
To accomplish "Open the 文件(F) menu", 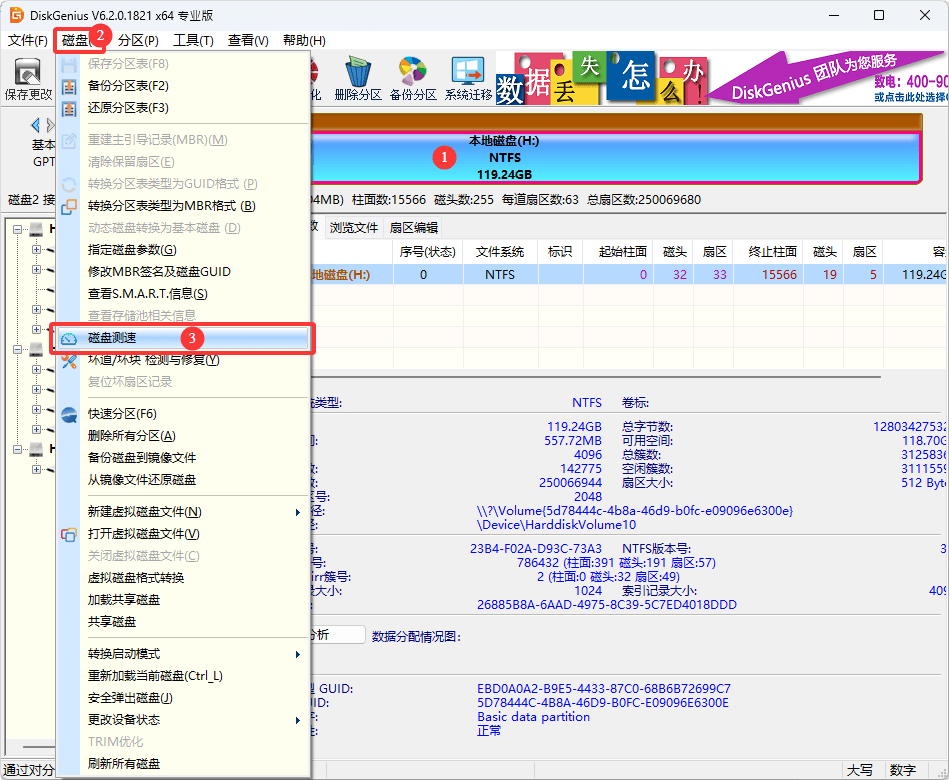I will [x=28, y=41].
